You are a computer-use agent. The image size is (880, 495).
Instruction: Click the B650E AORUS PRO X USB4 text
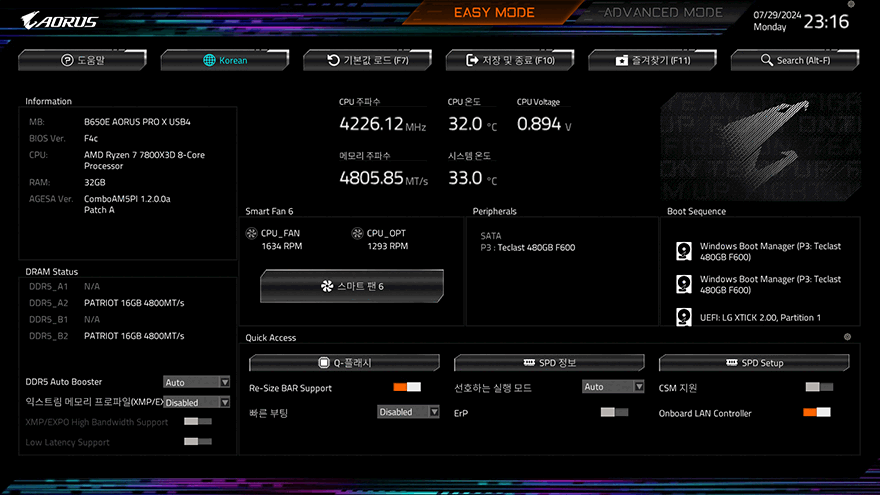pyautogui.click(x=137, y=122)
